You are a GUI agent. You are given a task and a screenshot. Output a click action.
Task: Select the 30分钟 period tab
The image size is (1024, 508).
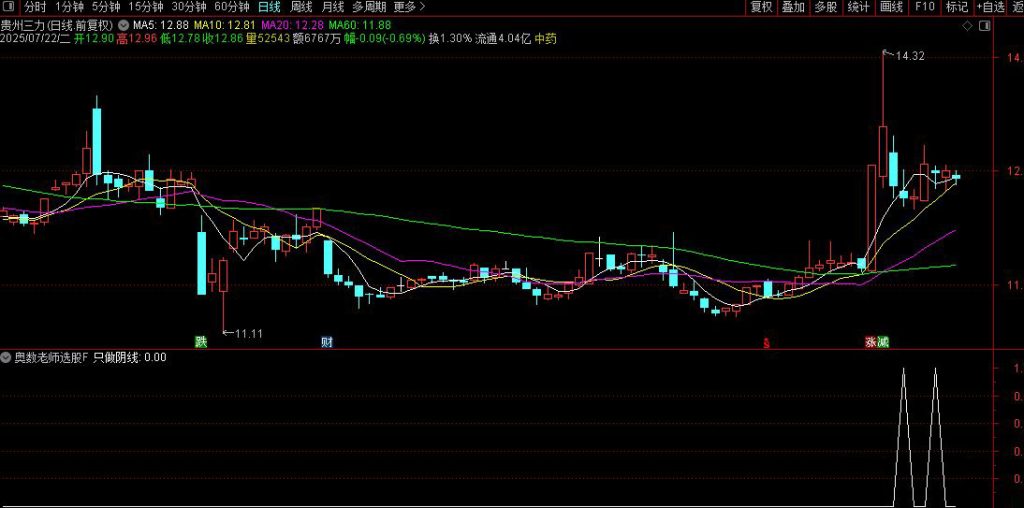(x=188, y=7)
